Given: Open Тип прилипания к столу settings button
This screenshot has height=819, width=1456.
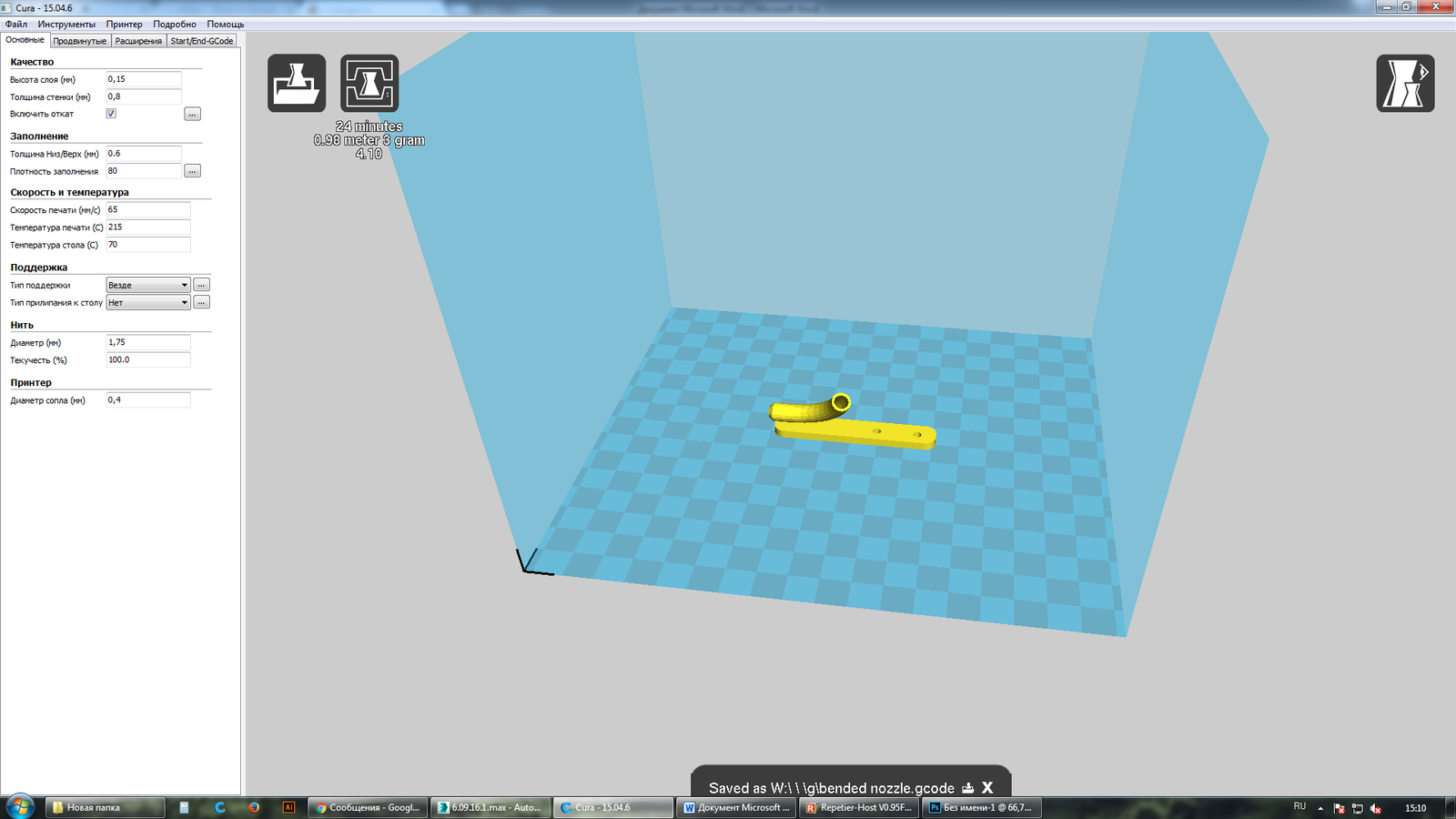Looking at the screenshot, I should [202, 302].
